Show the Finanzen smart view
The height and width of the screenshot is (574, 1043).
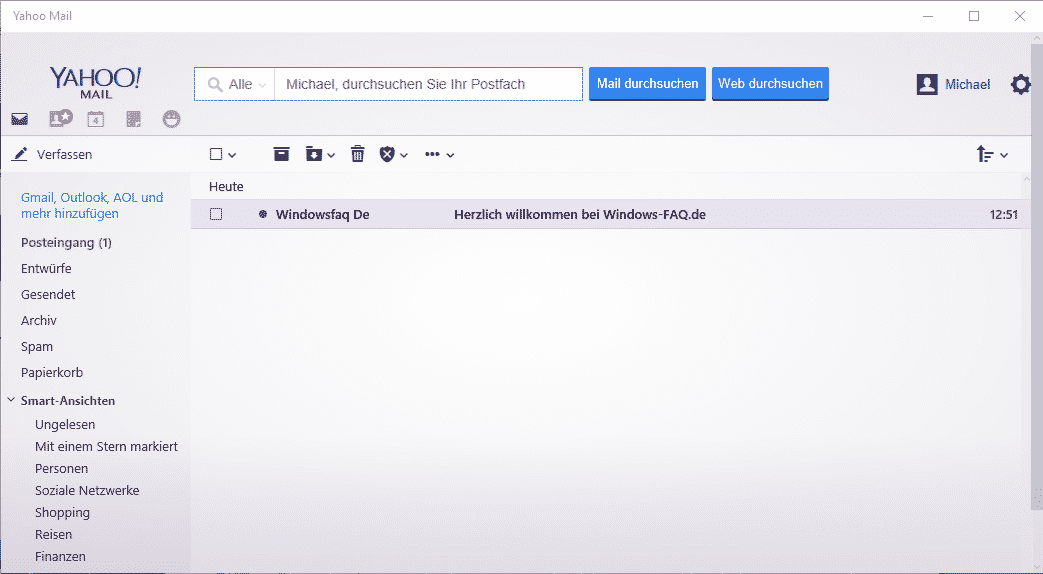[61, 556]
